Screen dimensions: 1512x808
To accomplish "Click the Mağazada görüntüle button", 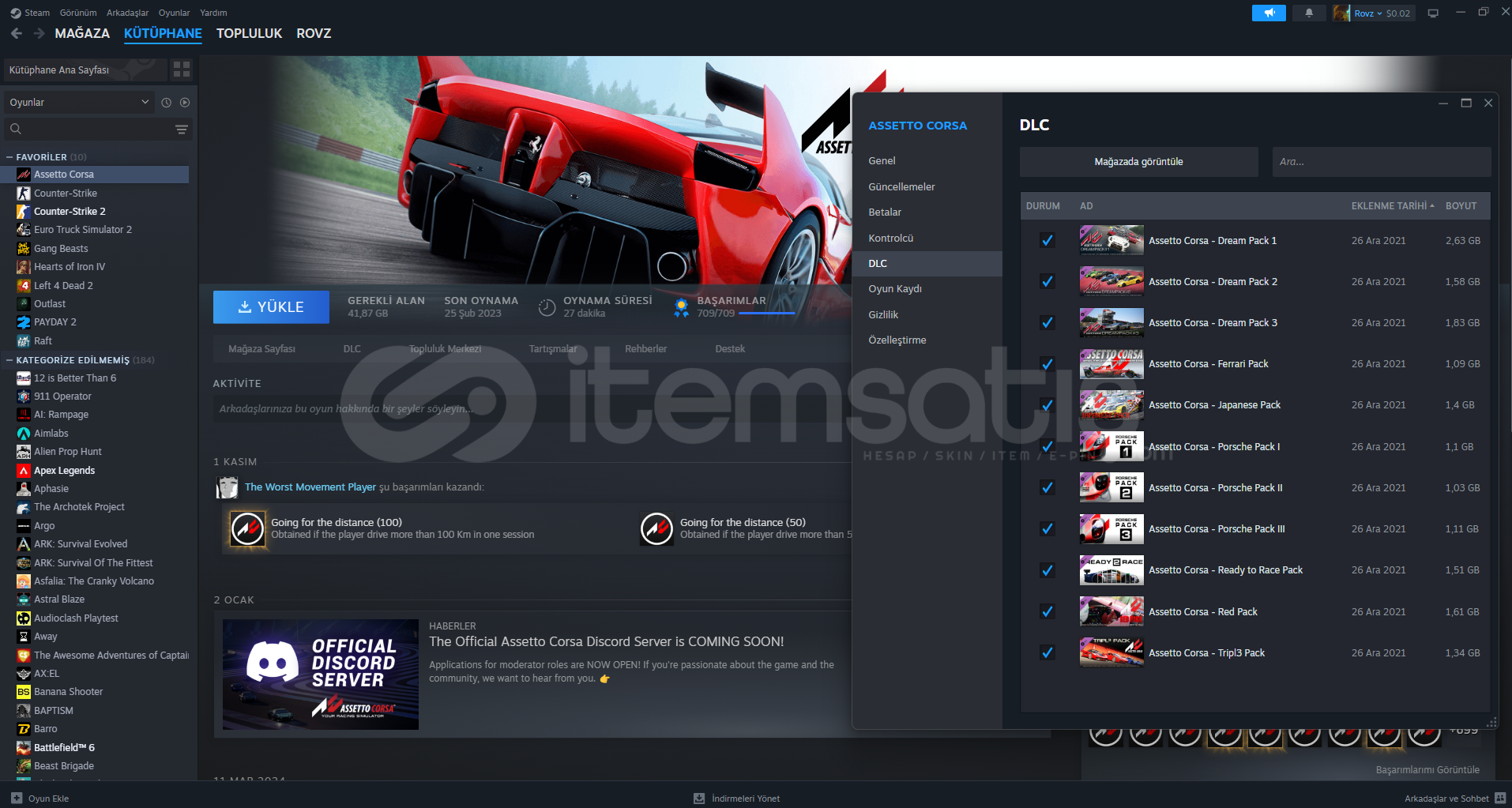I will (1138, 162).
